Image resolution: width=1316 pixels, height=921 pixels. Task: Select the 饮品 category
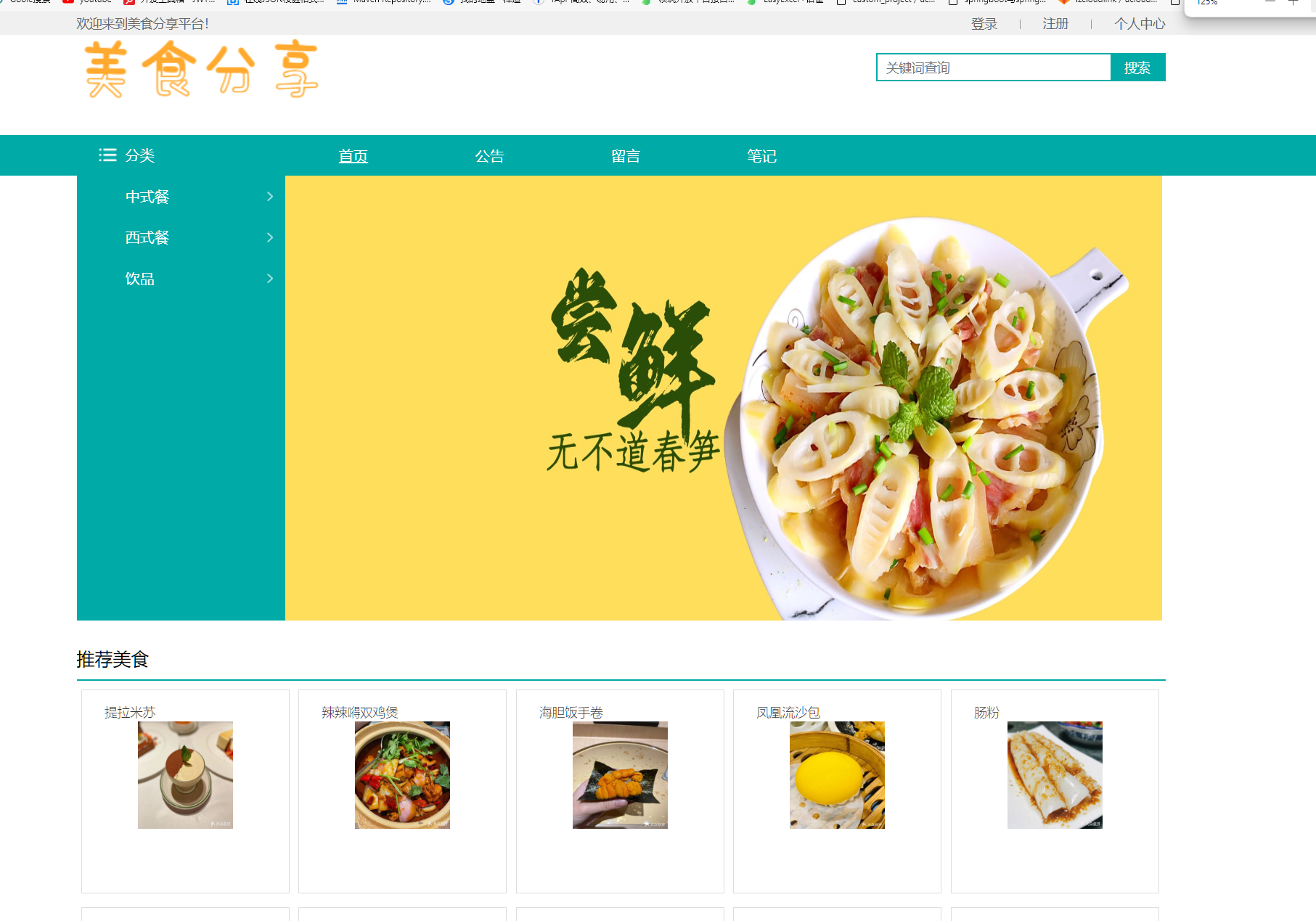(x=140, y=279)
